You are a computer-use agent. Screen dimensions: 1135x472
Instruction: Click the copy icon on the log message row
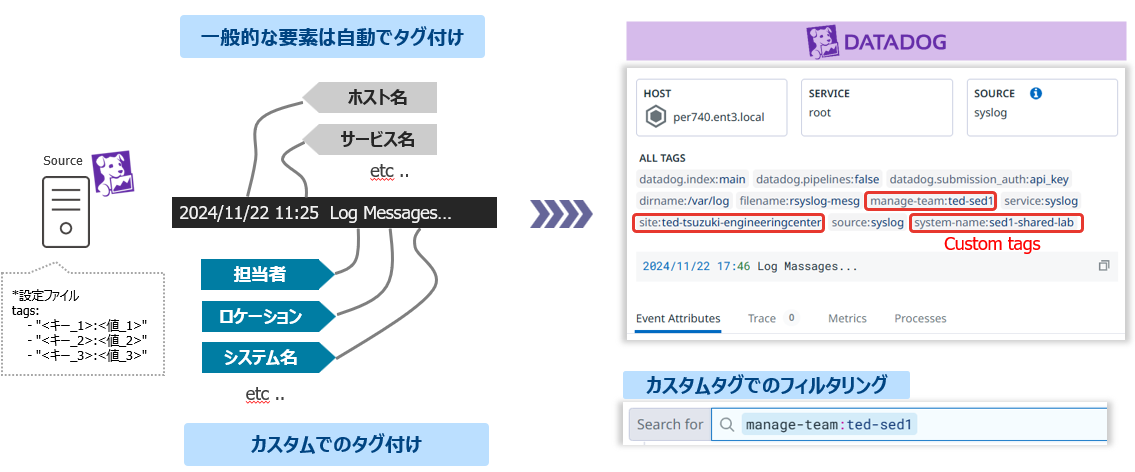1104,266
